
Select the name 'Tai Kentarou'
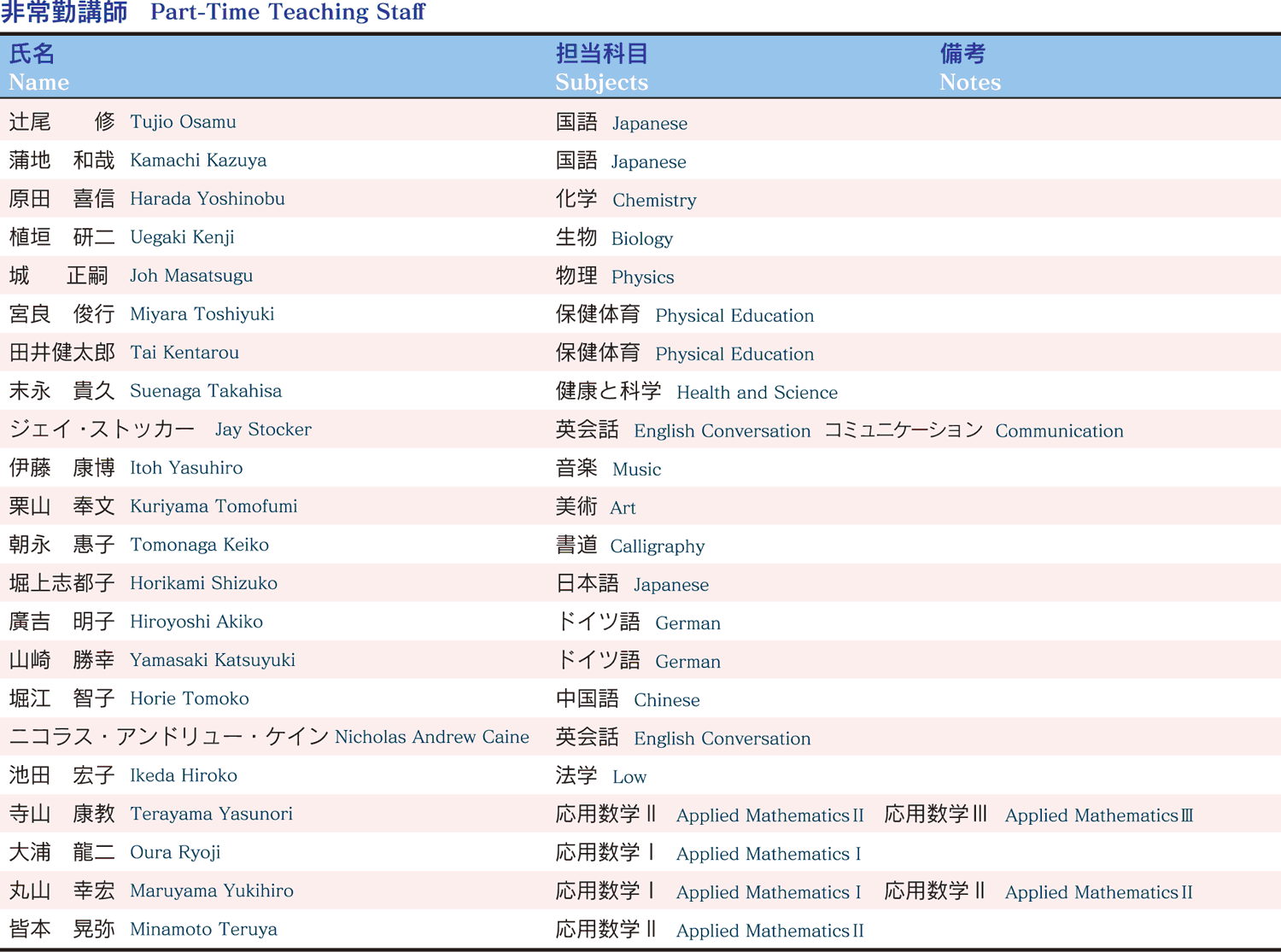[184, 352]
